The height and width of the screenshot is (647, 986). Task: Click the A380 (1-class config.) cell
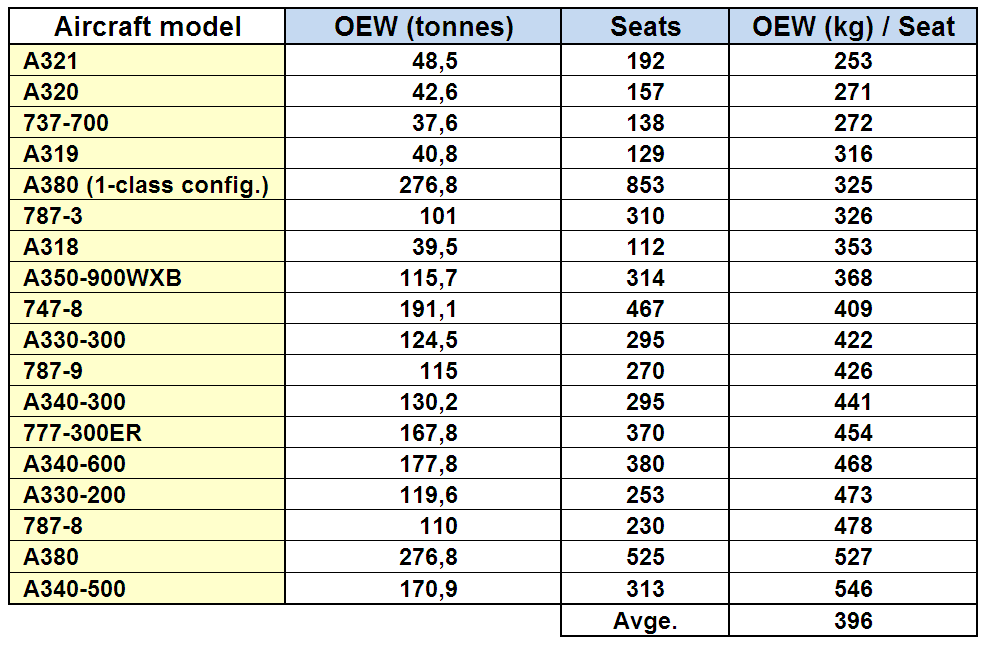click(x=147, y=185)
